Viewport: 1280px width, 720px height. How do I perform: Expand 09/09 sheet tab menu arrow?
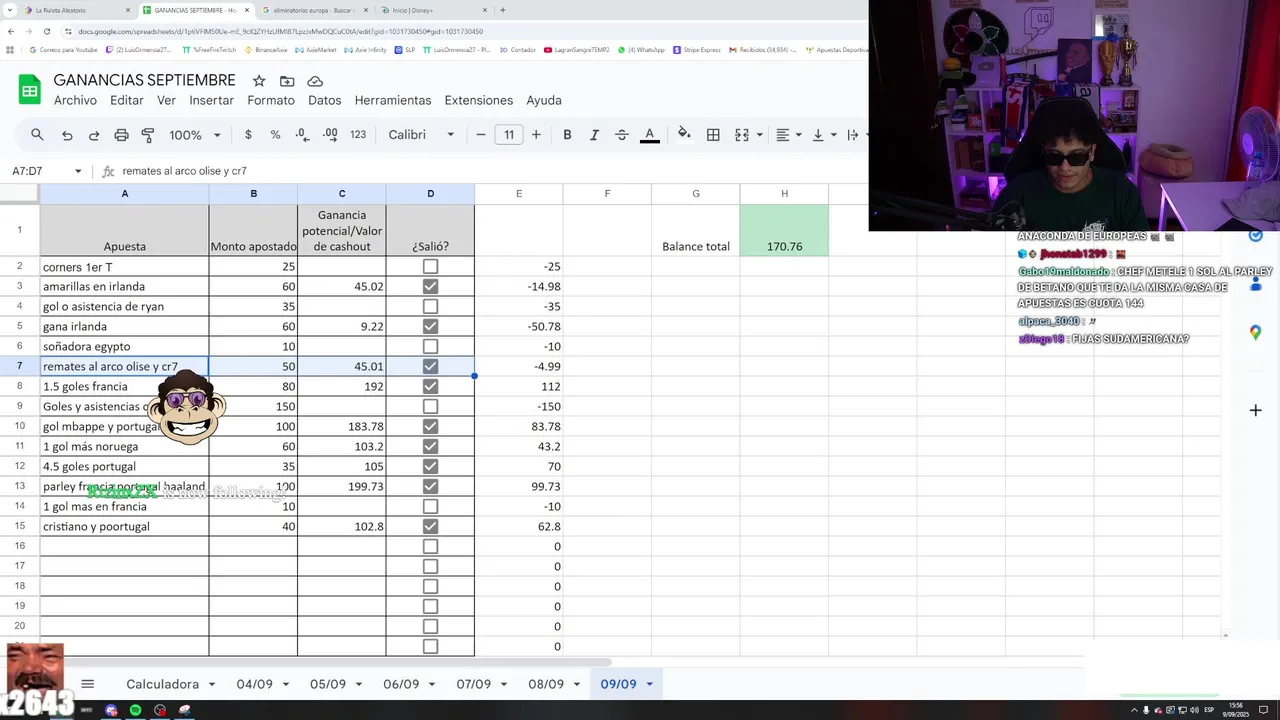tap(649, 684)
